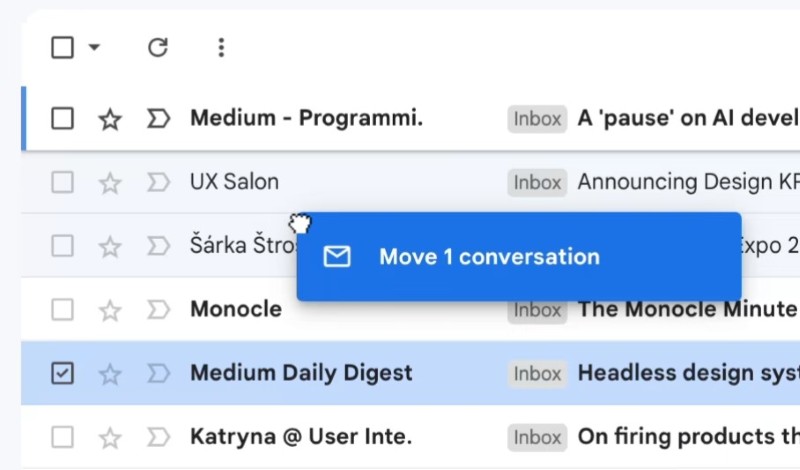
Task: Star the Medium - Programming email
Action: tap(110, 119)
